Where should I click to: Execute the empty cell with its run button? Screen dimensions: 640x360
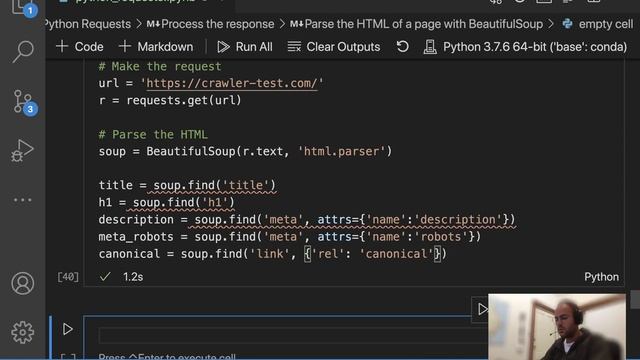coord(67,329)
